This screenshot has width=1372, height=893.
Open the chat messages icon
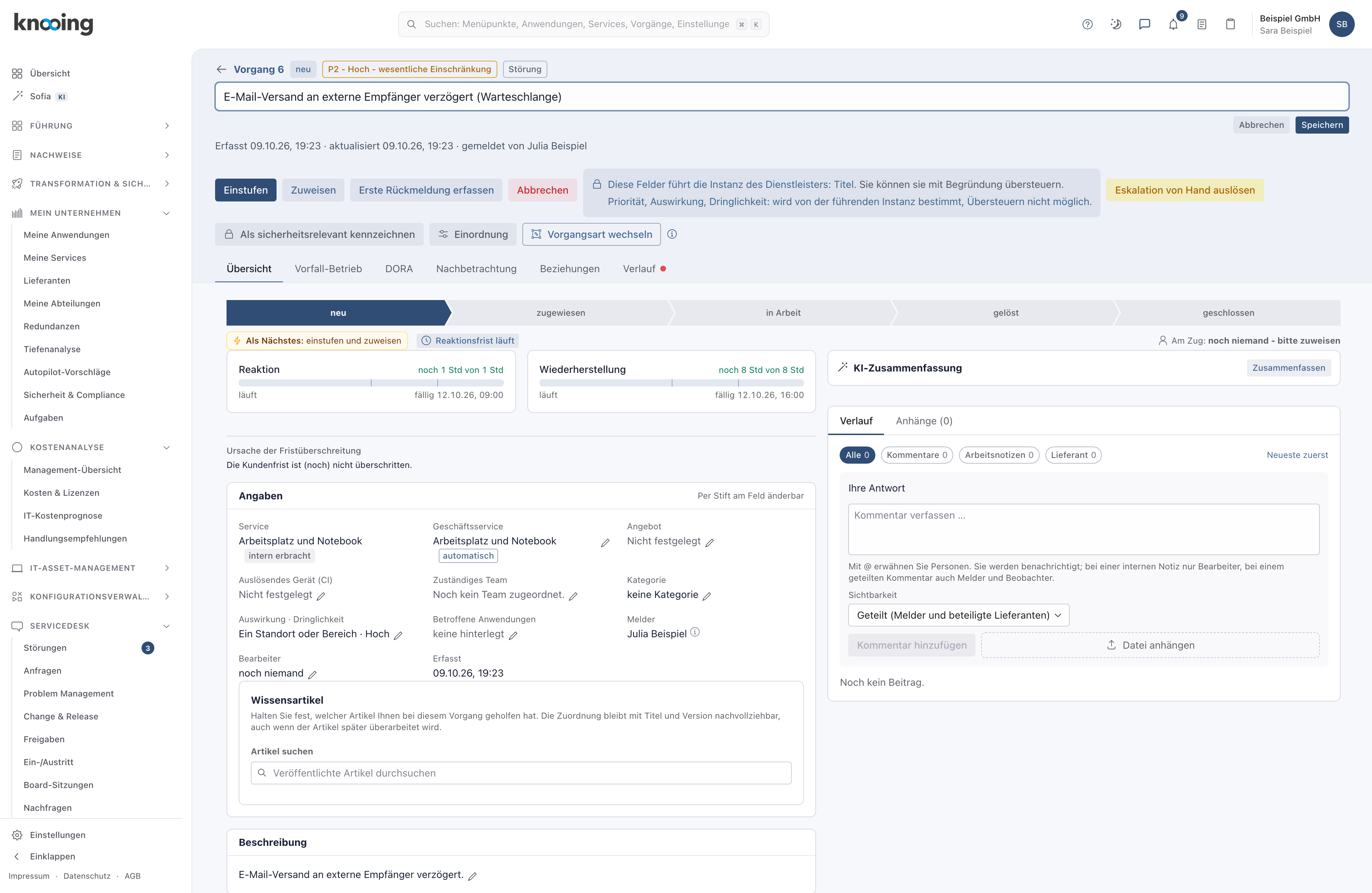pyautogui.click(x=1145, y=24)
